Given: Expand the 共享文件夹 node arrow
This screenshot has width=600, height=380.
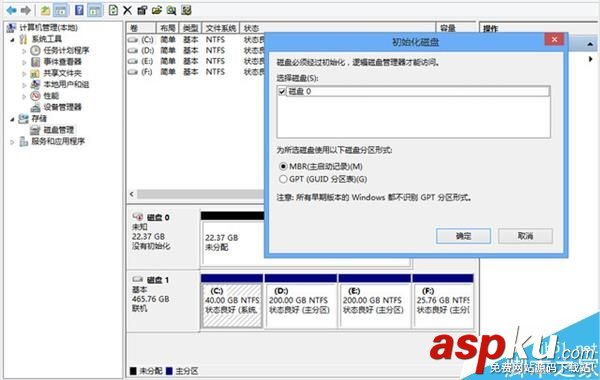Looking at the screenshot, I should [24, 73].
